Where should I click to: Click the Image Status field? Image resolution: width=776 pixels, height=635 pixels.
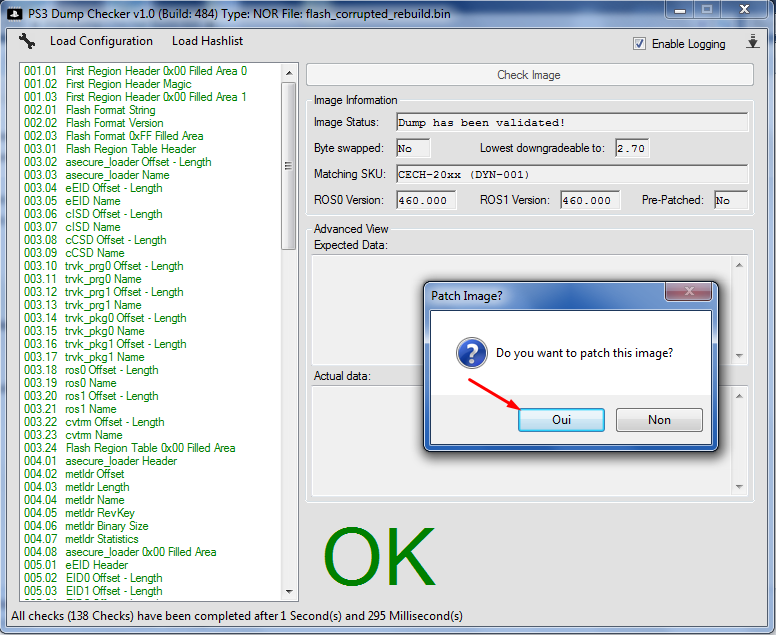[x=572, y=122]
